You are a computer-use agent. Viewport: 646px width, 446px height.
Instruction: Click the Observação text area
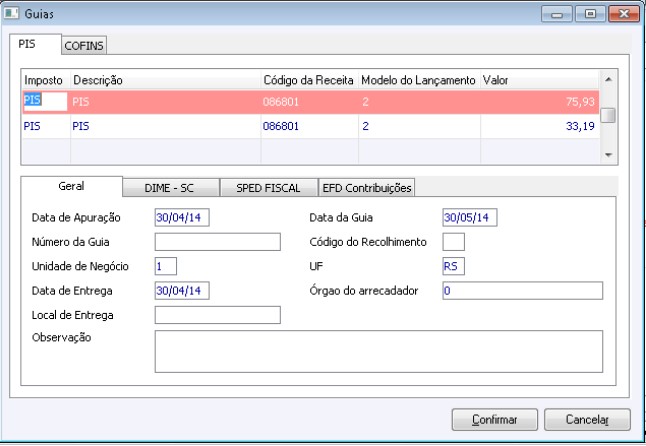[379, 351]
